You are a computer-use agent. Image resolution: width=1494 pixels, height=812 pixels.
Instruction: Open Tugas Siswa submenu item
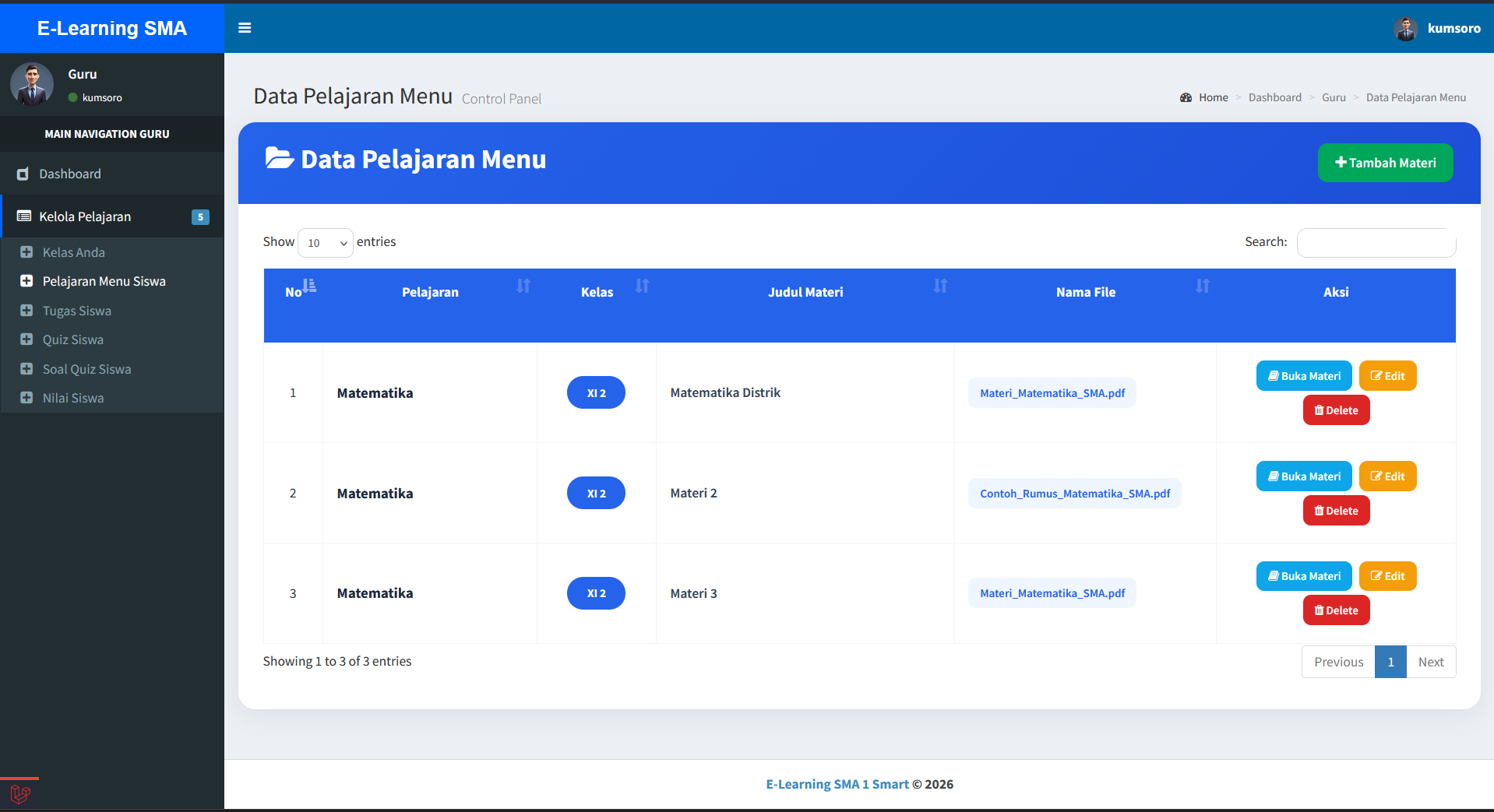click(76, 311)
